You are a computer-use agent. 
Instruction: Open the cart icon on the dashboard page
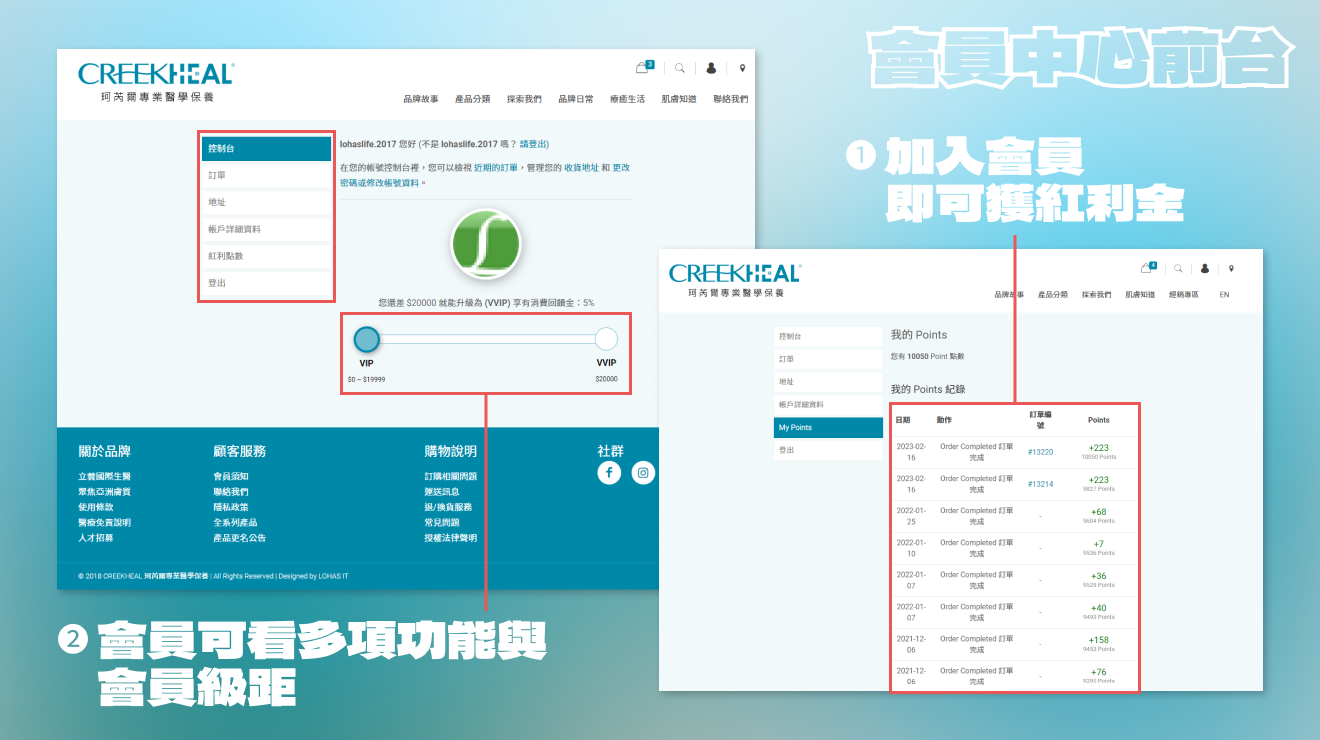(x=643, y=68)
